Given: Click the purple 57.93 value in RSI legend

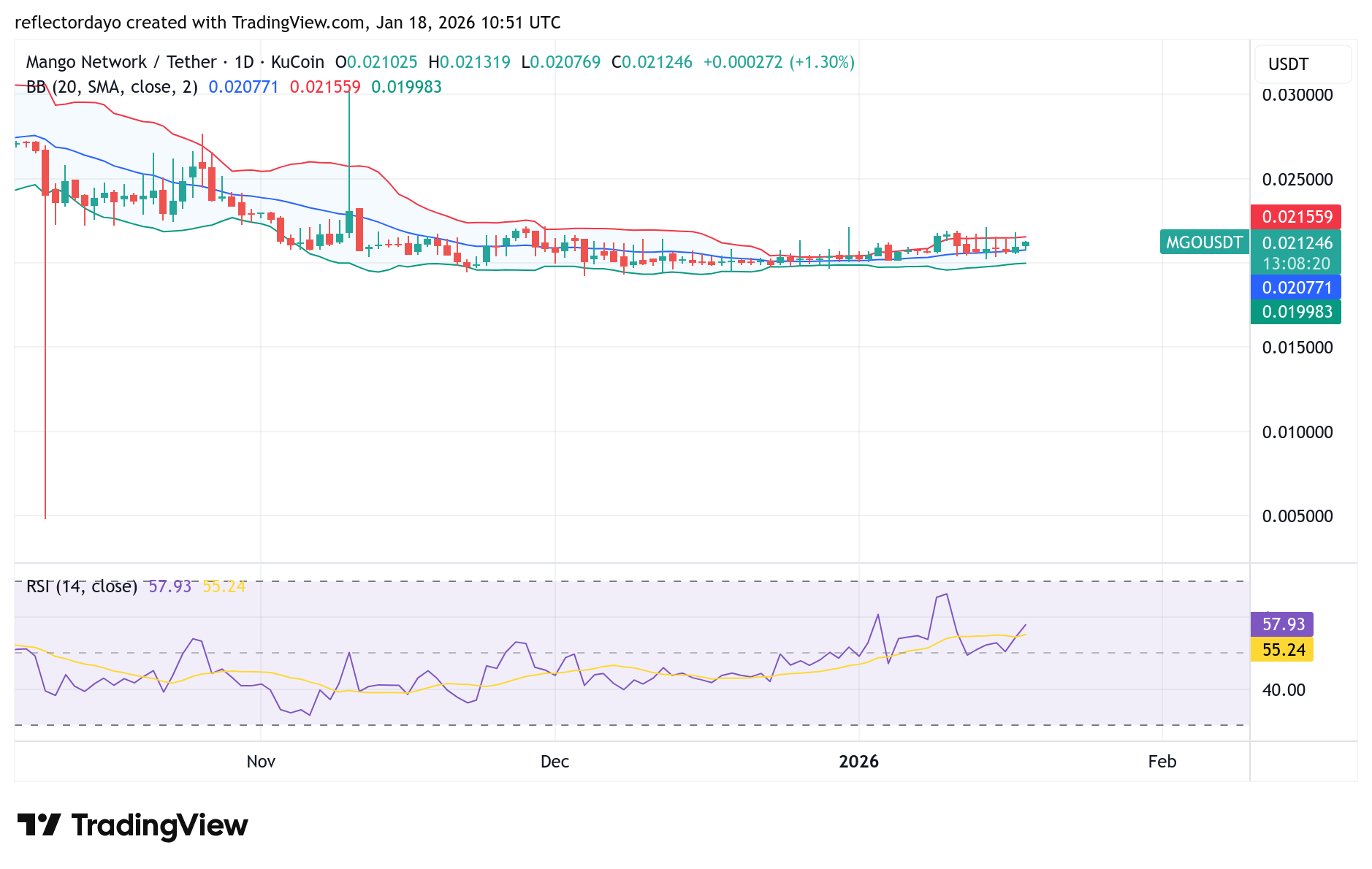Looking at the screenshot, I should point(169,586).
